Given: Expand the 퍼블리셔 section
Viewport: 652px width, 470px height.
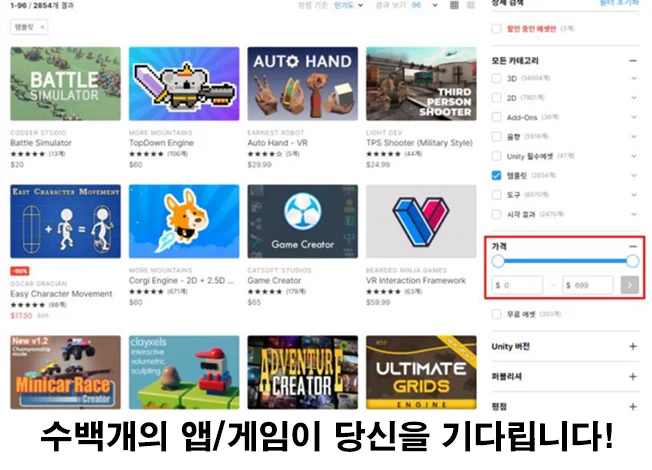Looking at the screenshot, I should (x=633, y=376).
